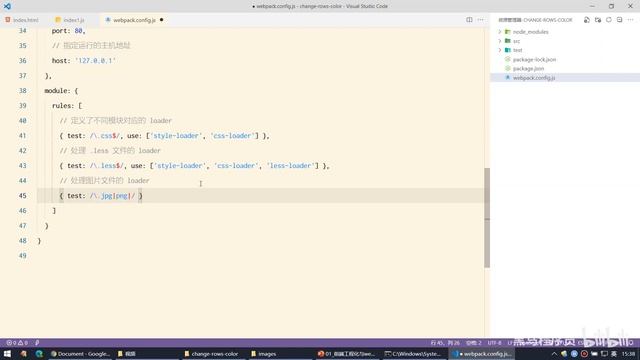
Task: Click the package-lock.json file icon
Action: [x=508, y=59]
